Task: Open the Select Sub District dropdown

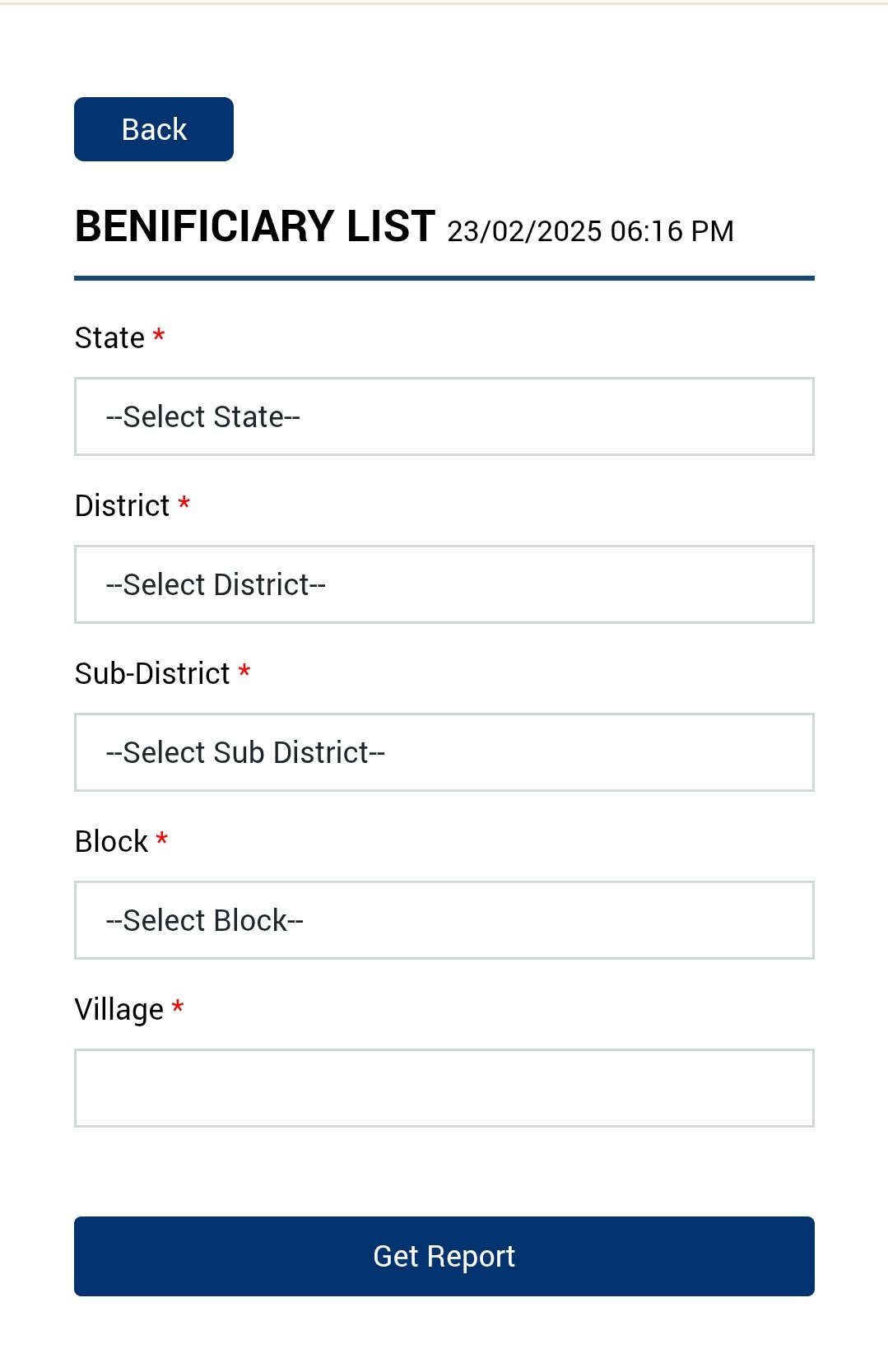Action: pyautogui.click(x=444, y=752)
